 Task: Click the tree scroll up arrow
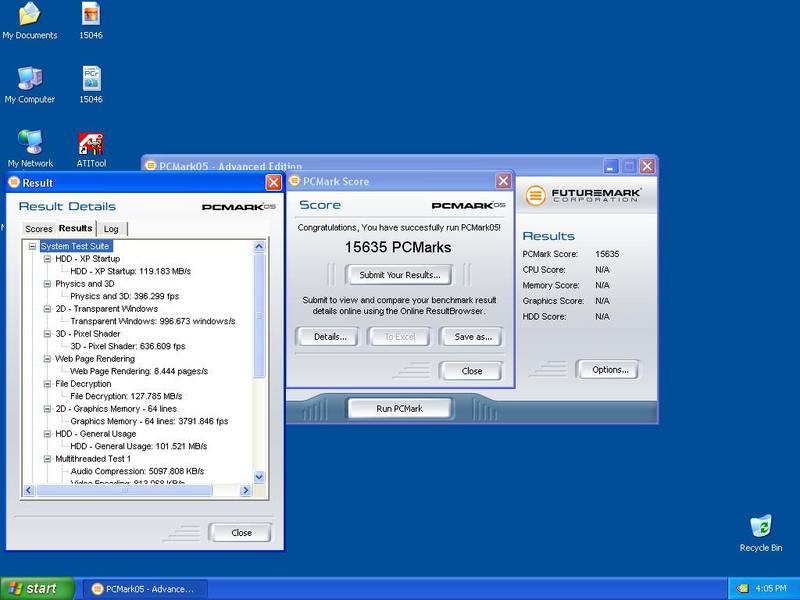(x=259, y=247)
